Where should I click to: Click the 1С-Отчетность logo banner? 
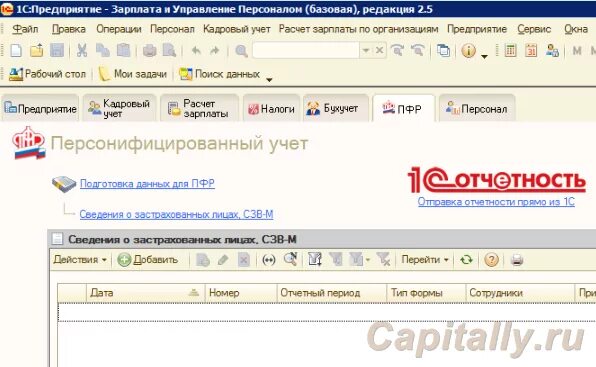[496, 179]
